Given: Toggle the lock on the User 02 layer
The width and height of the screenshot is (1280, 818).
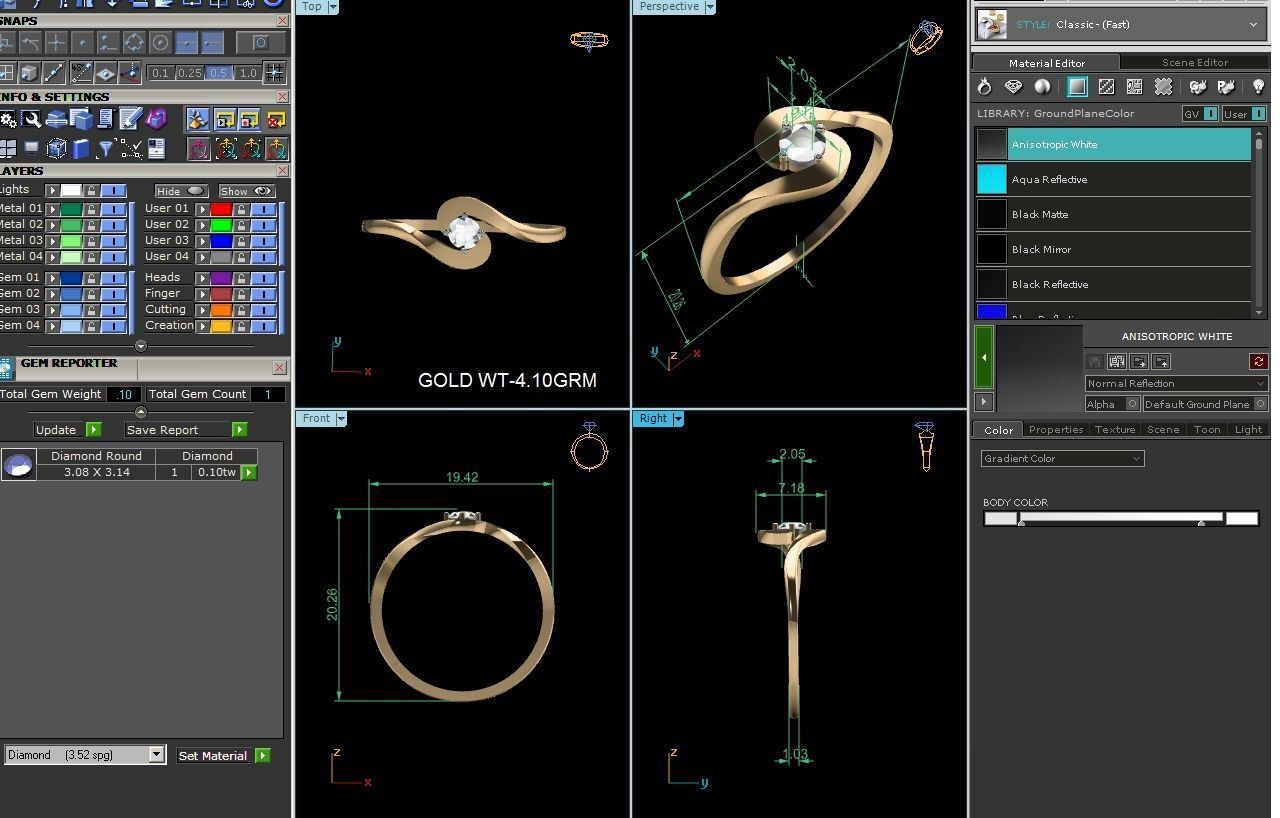Looking at the screenshot, I should [x=241, y=225].
